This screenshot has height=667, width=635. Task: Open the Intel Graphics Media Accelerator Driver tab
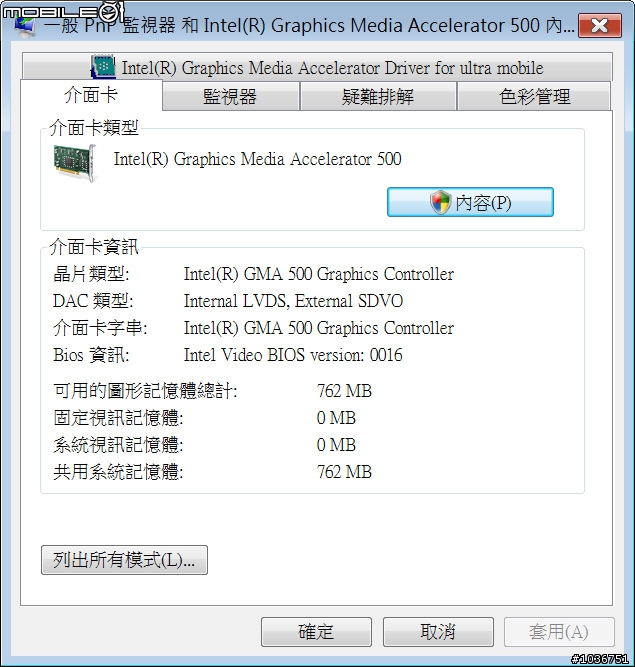tap(317, 67)
